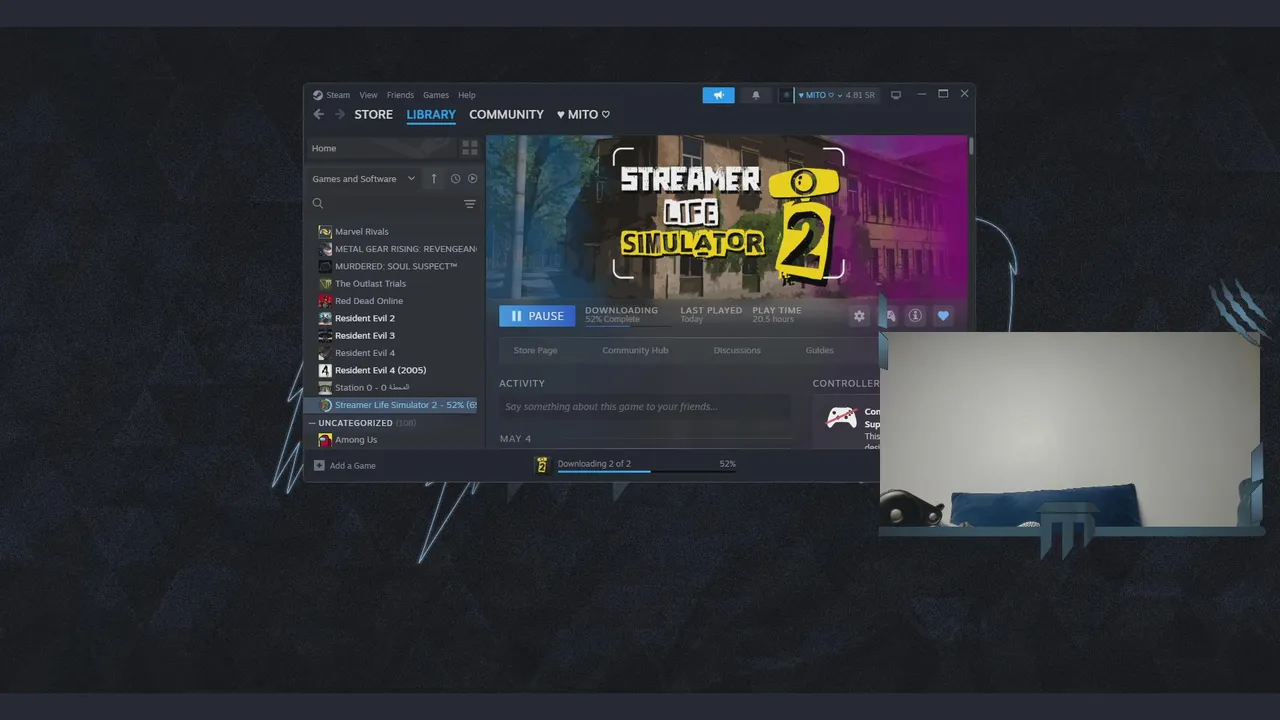Enter Big Picture mode via monitor icon
1280x720 pixels.
pos(896,95)
